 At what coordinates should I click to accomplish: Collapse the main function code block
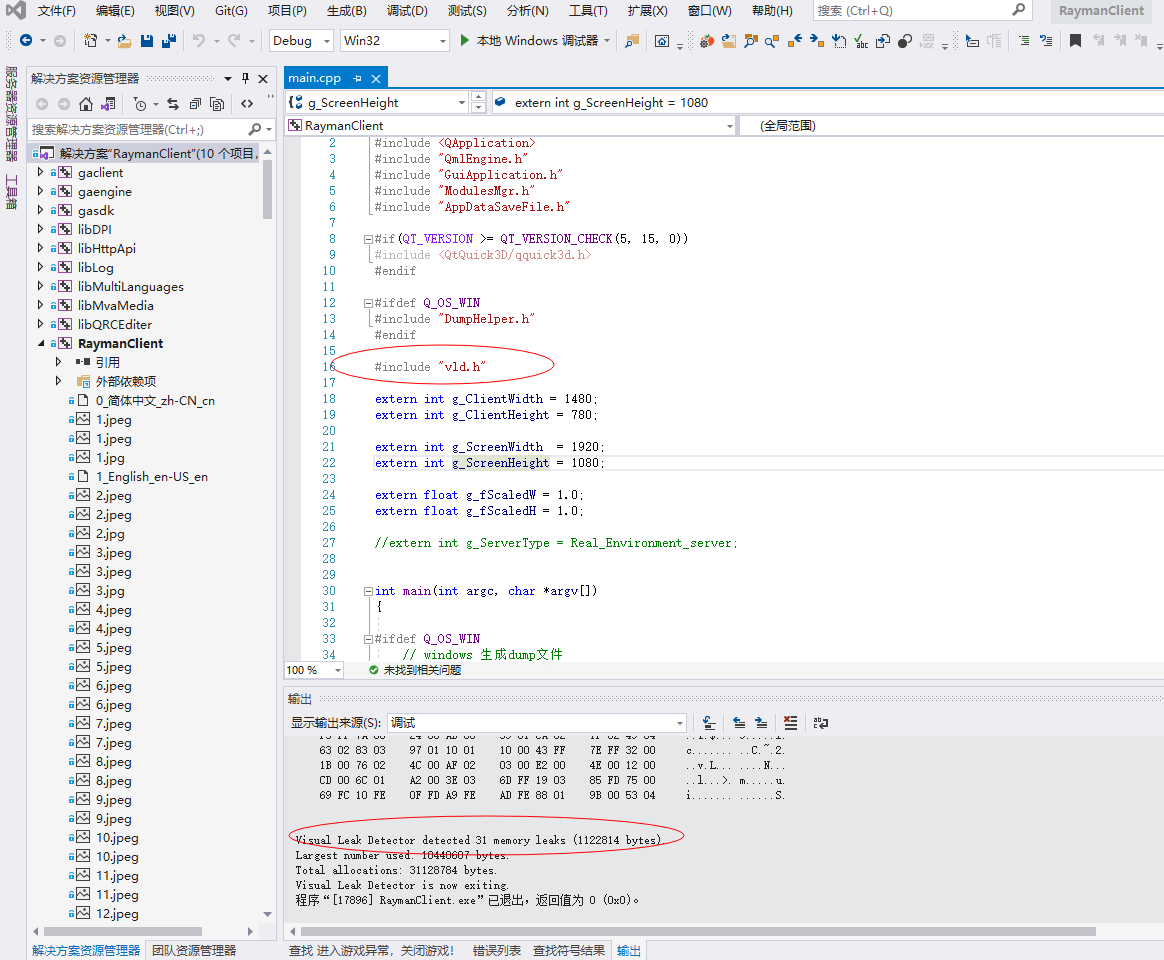point(367,591)
